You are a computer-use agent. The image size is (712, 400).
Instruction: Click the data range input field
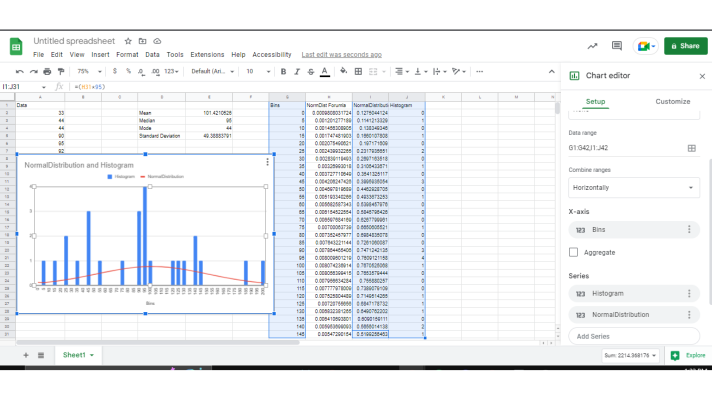click(x=626, y=148)
